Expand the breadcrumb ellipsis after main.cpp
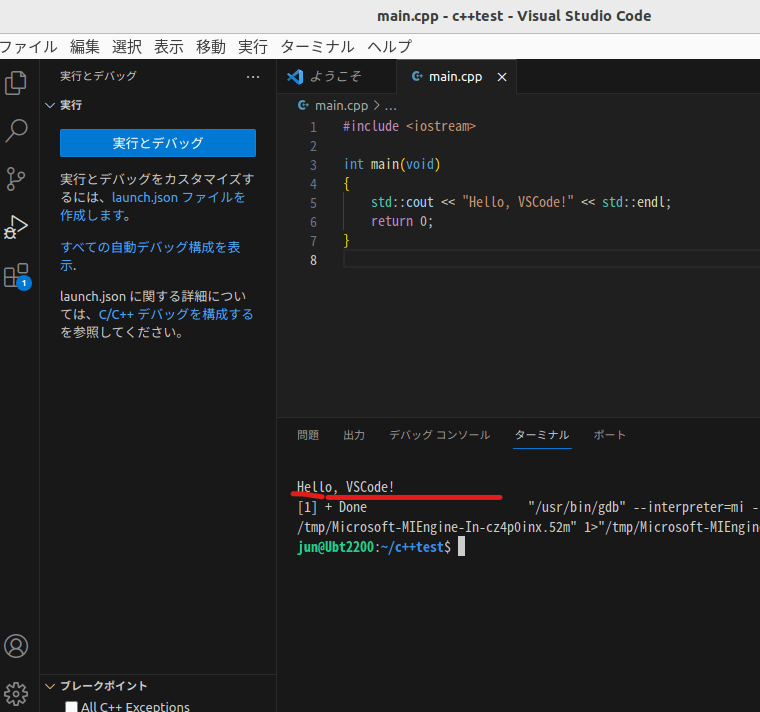This screenshot has width=760, height=712. [391, 106]
